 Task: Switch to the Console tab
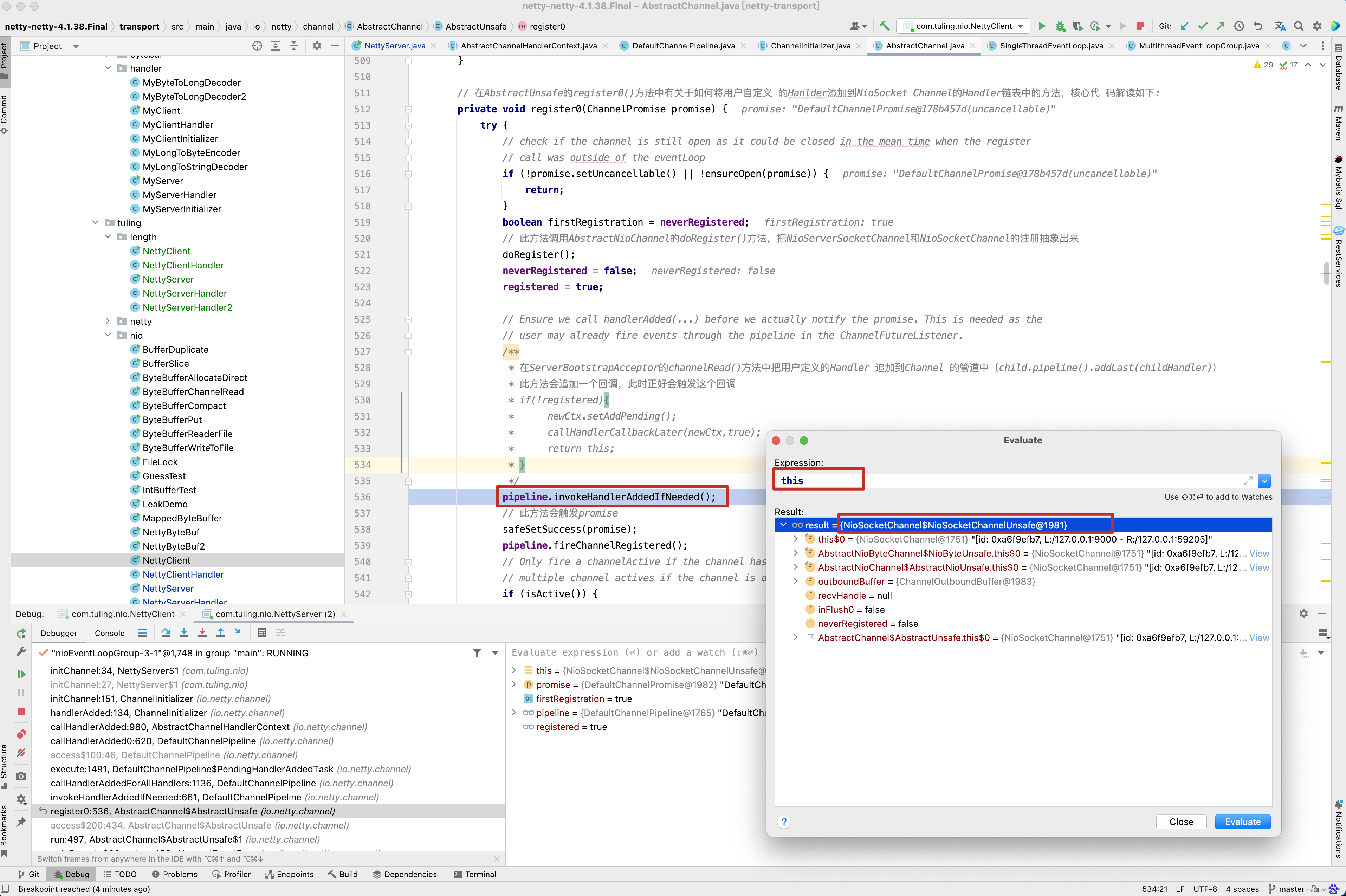pos(109,633)
